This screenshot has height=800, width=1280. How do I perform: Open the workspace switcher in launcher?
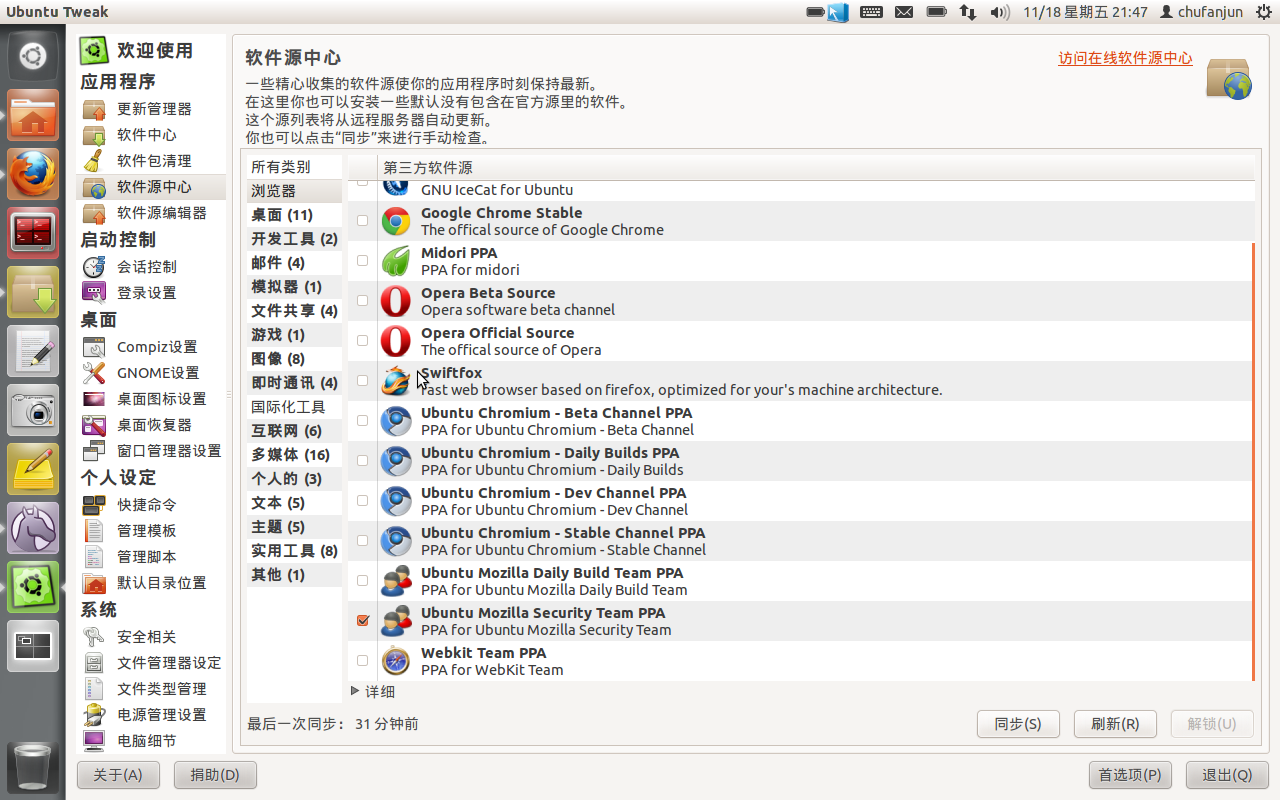[33, 646]
